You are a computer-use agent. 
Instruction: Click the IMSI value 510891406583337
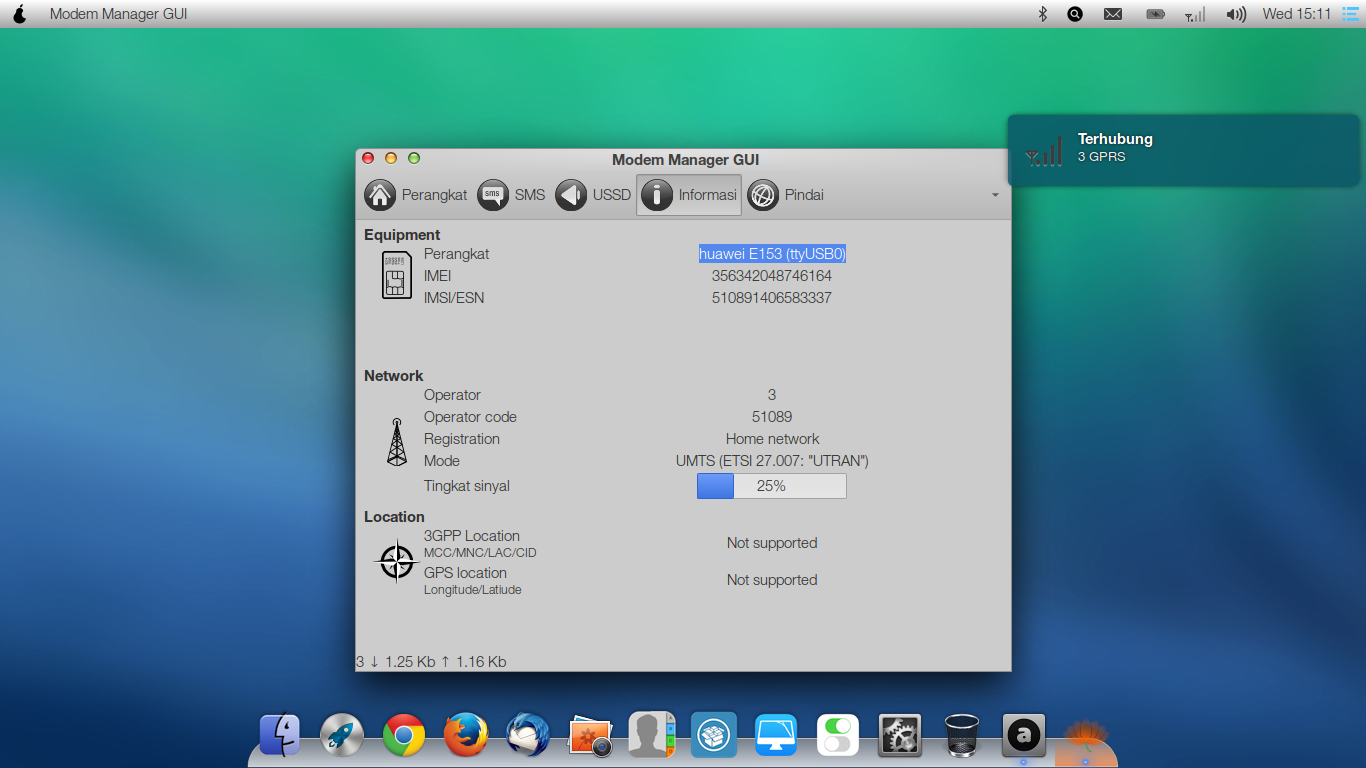[772, 298]
